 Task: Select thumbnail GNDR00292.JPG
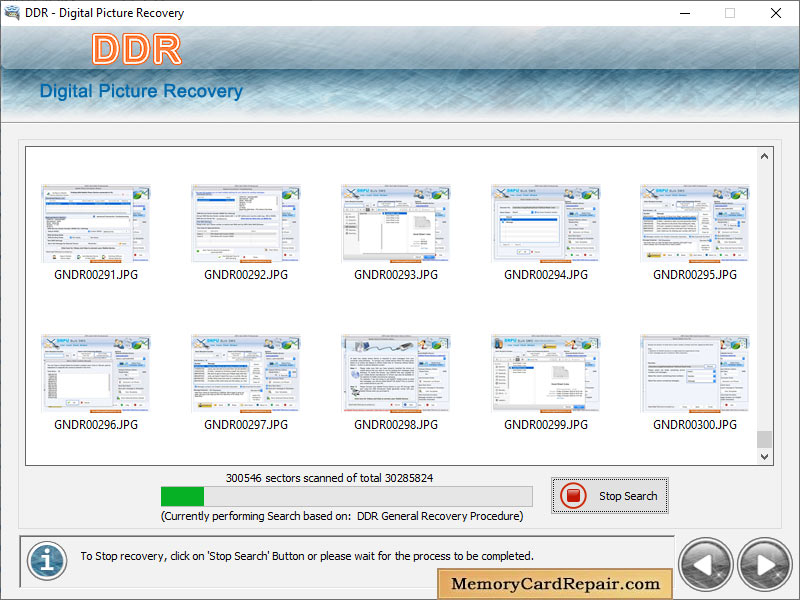coord(246,223)
